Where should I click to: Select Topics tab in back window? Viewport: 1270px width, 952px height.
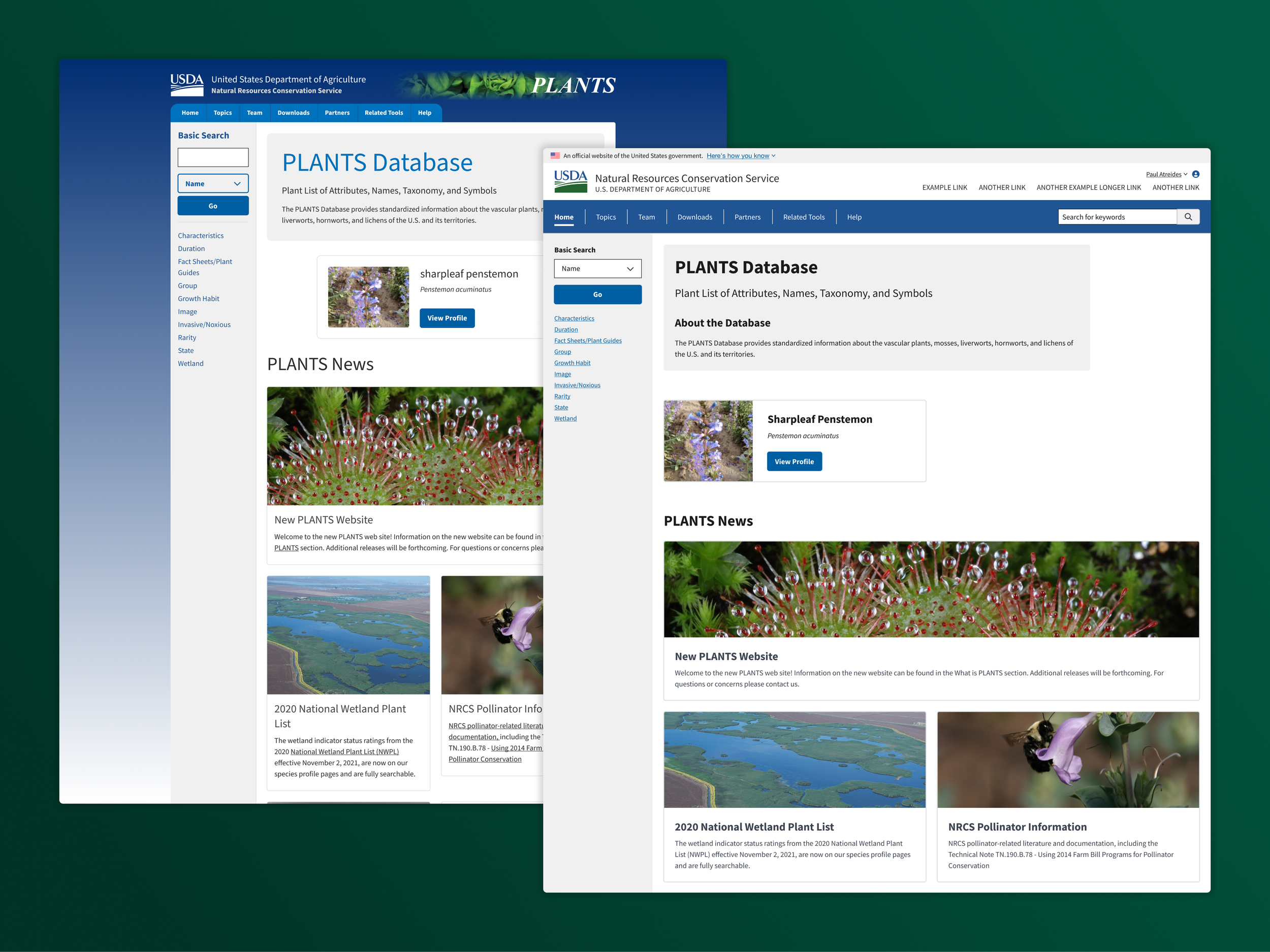pyautogui.click(x=223, y=113)
